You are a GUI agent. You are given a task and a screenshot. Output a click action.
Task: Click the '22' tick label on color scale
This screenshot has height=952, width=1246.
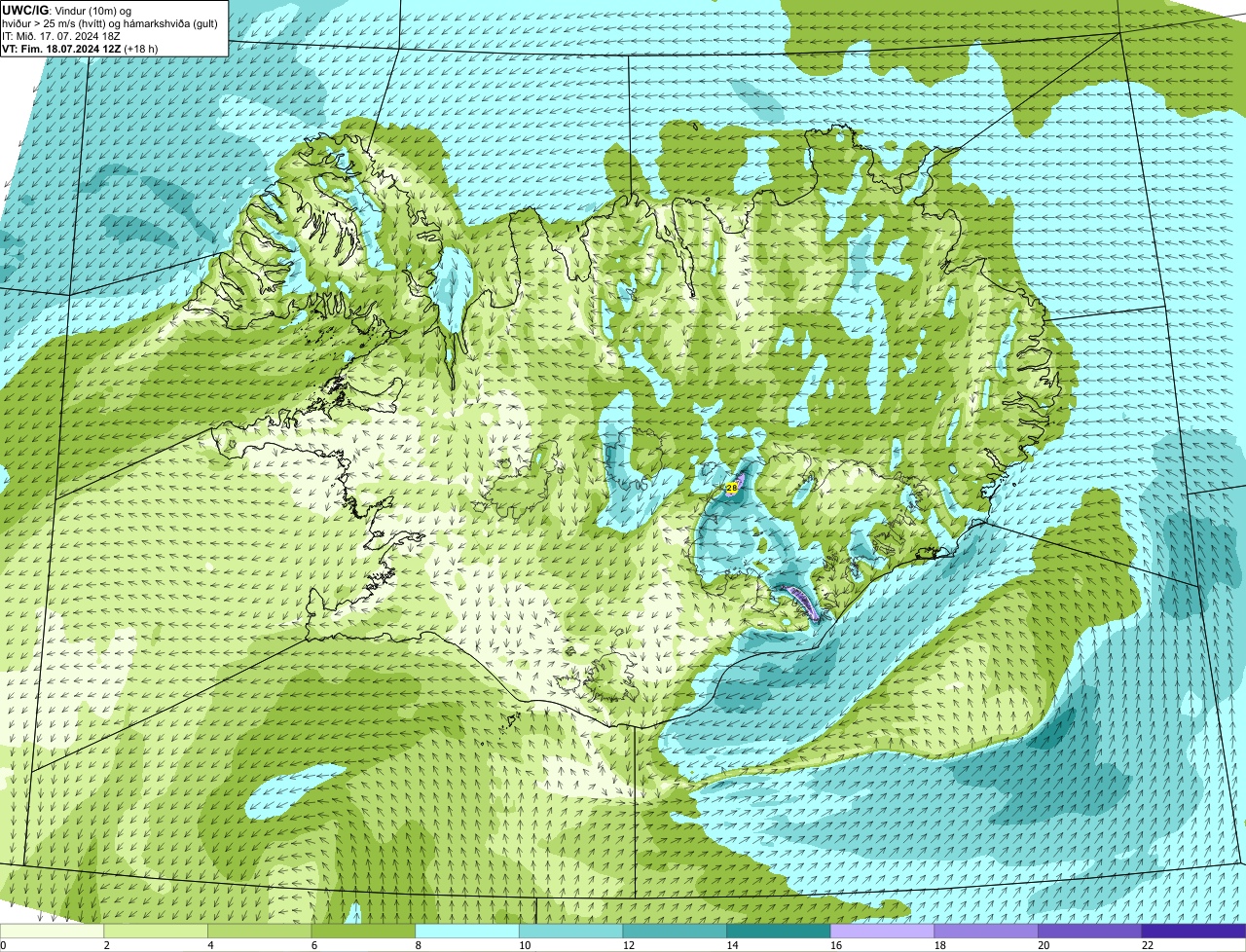(x=1148, y=945)
